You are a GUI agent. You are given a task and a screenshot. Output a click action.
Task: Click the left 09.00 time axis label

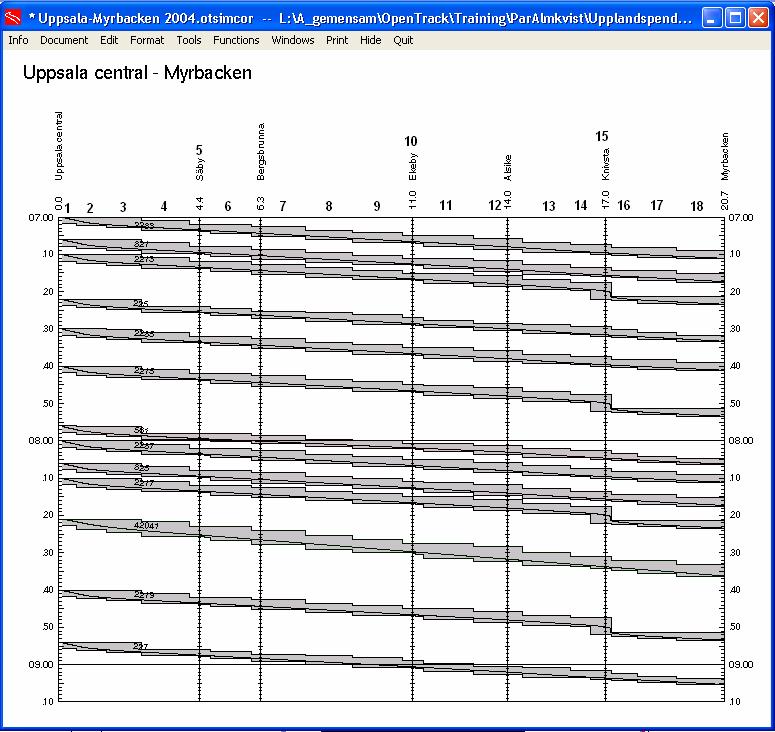click(x=41, y=664)
